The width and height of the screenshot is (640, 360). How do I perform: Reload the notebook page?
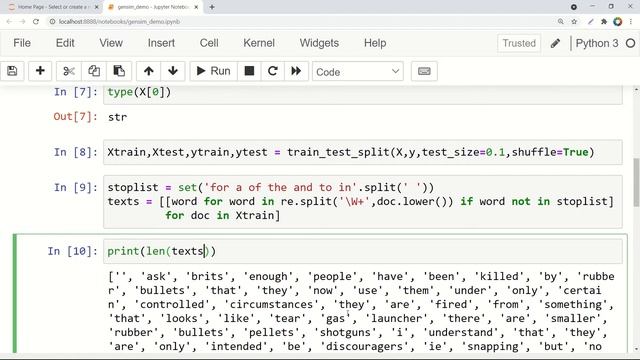(36, 22)
